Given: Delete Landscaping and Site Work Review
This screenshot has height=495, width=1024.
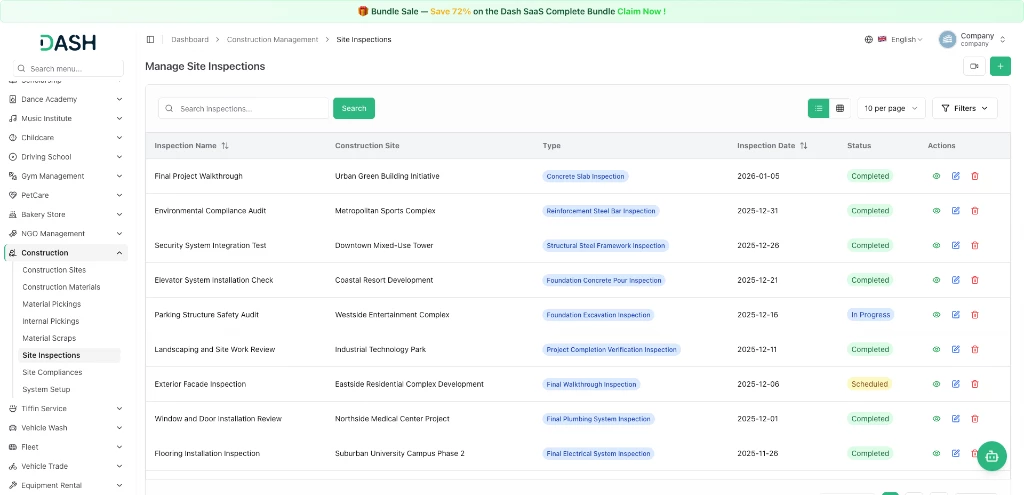Looking at the screenshot, I should (x=975, y=349).
